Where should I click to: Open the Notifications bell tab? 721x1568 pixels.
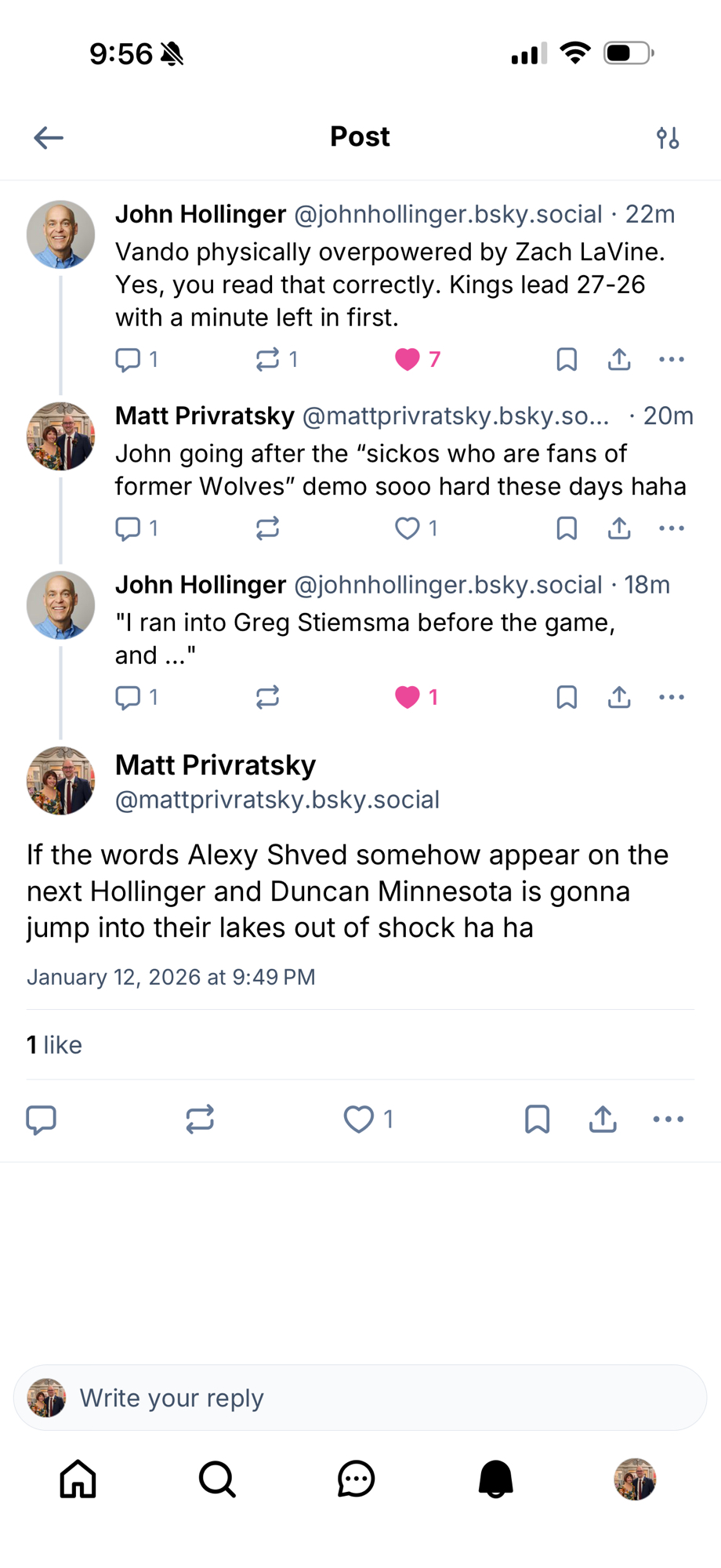coord(495,1479)
